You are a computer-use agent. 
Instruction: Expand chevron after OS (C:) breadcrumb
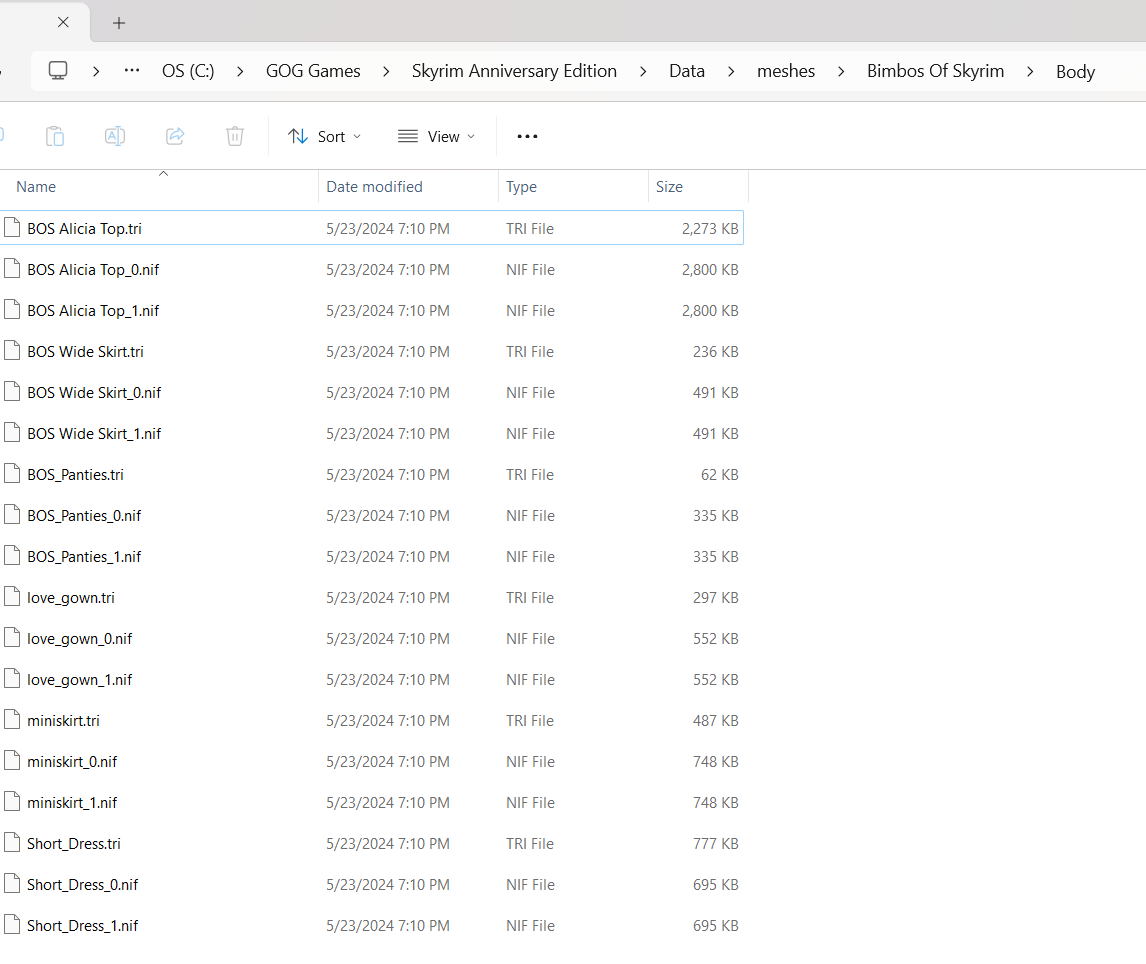[240, 71]
